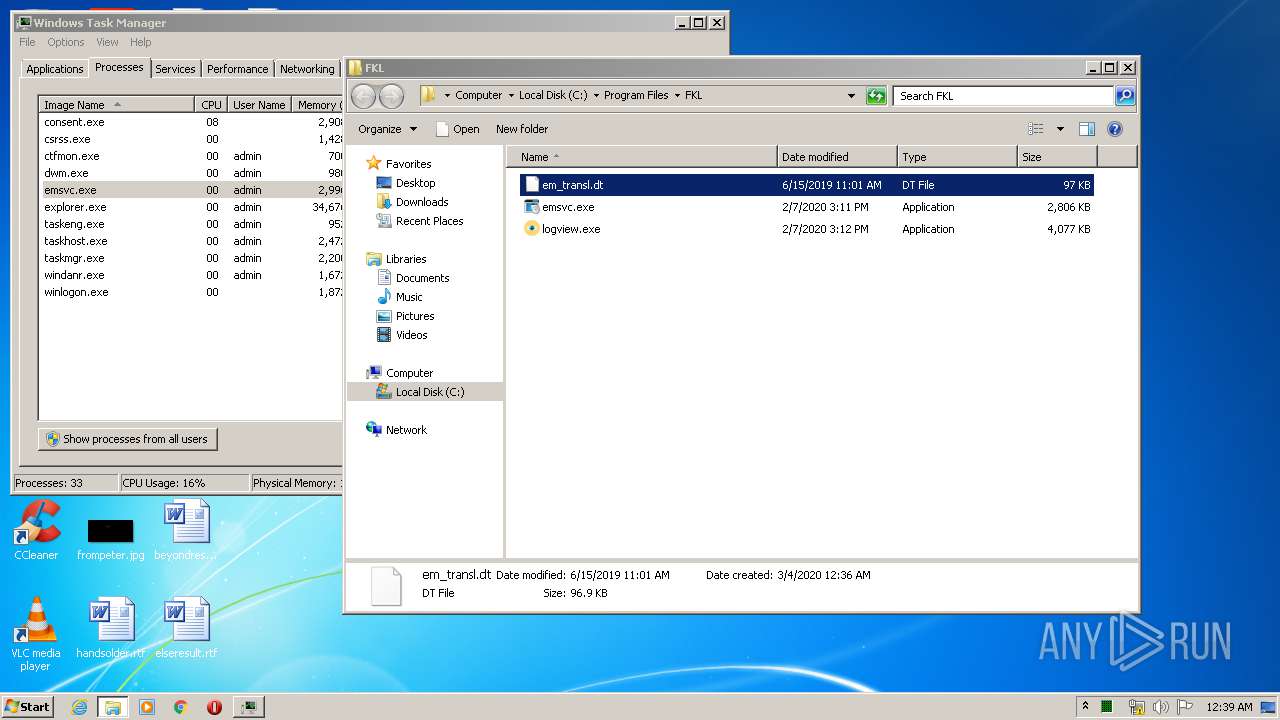Click the green Refresh button by address bar
The width and height of the screenshot is (1280, 720).
876,96
